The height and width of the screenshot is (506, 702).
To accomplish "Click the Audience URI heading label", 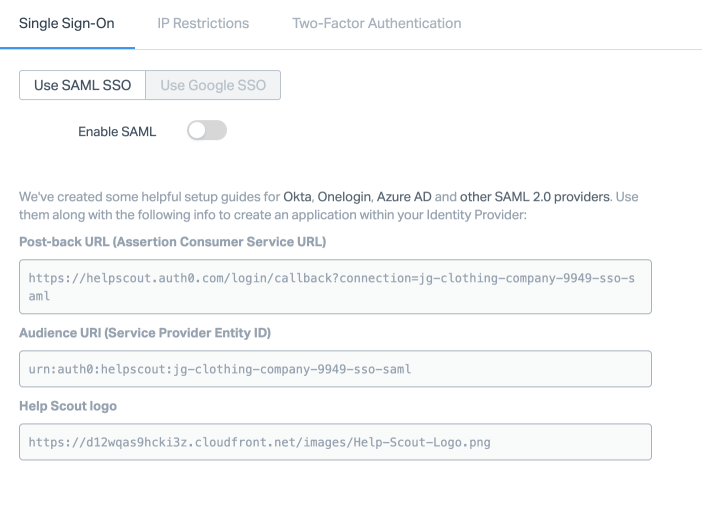I will [145, 332].
